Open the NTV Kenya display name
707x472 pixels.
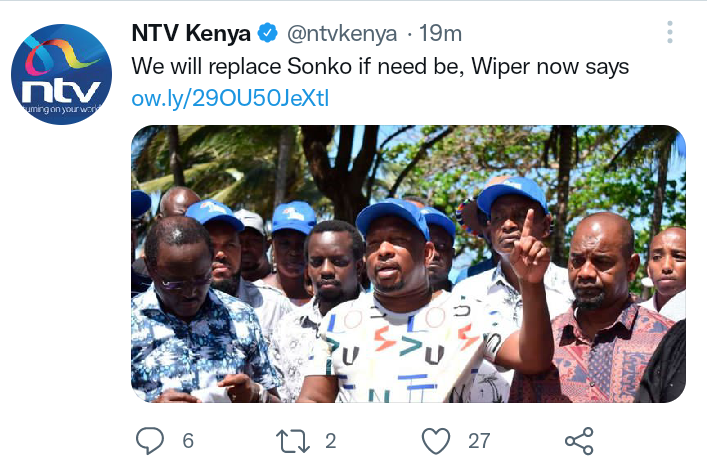coord(191,33)
